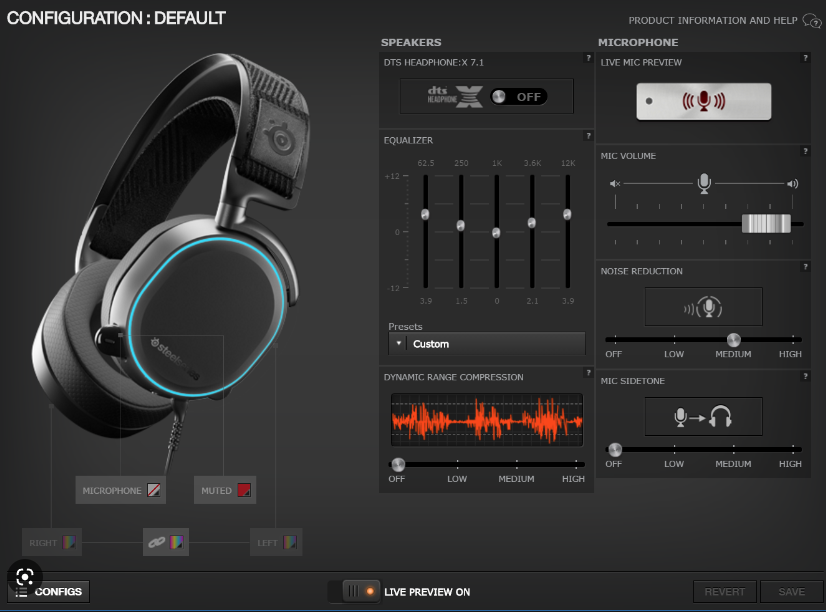Screen dimensions: 826x612
Task: Click the mic sidetone slider knob
Action: pos(615,449)
